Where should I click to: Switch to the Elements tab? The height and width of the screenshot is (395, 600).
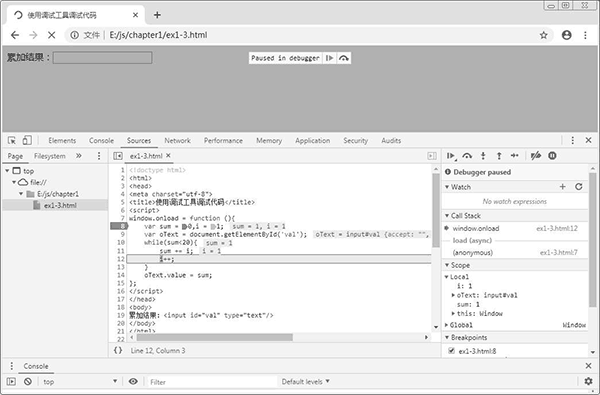[x=62, y=140]
